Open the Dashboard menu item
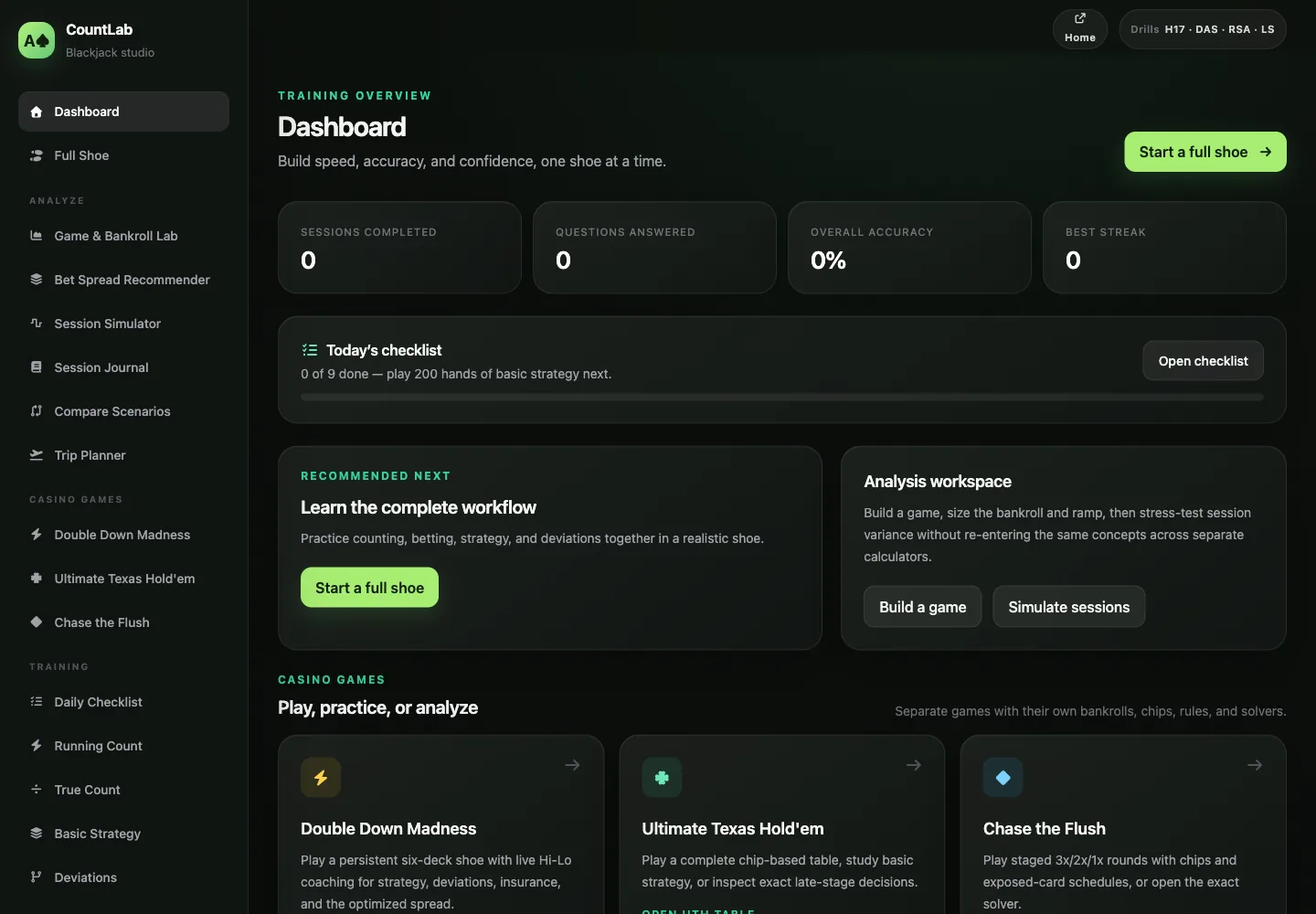 [x=123, y=112]
